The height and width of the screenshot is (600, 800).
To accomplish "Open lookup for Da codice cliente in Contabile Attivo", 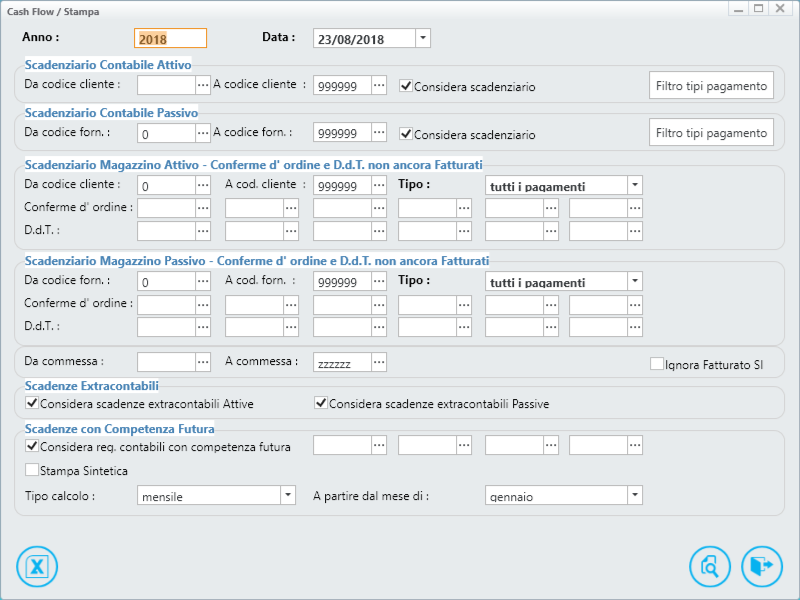I will (203, 85).
